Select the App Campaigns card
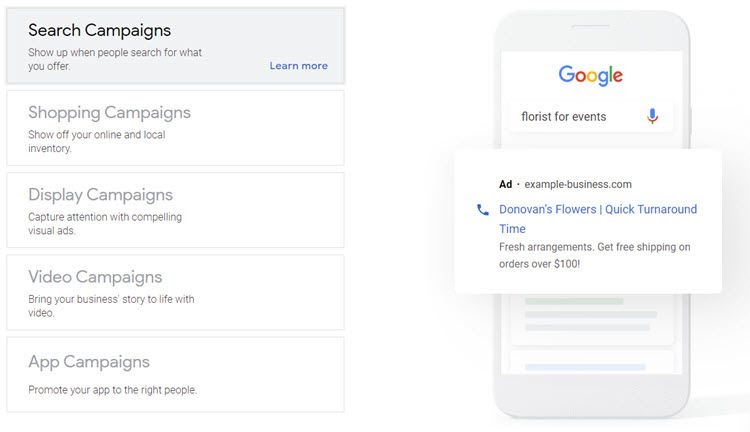 click(x=176, y=375)
